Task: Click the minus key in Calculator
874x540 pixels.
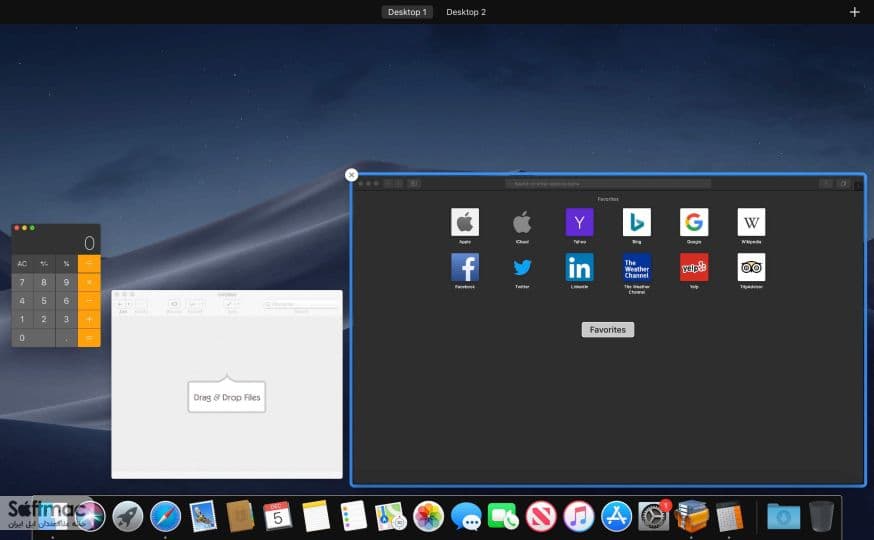Action: point(89,300)
